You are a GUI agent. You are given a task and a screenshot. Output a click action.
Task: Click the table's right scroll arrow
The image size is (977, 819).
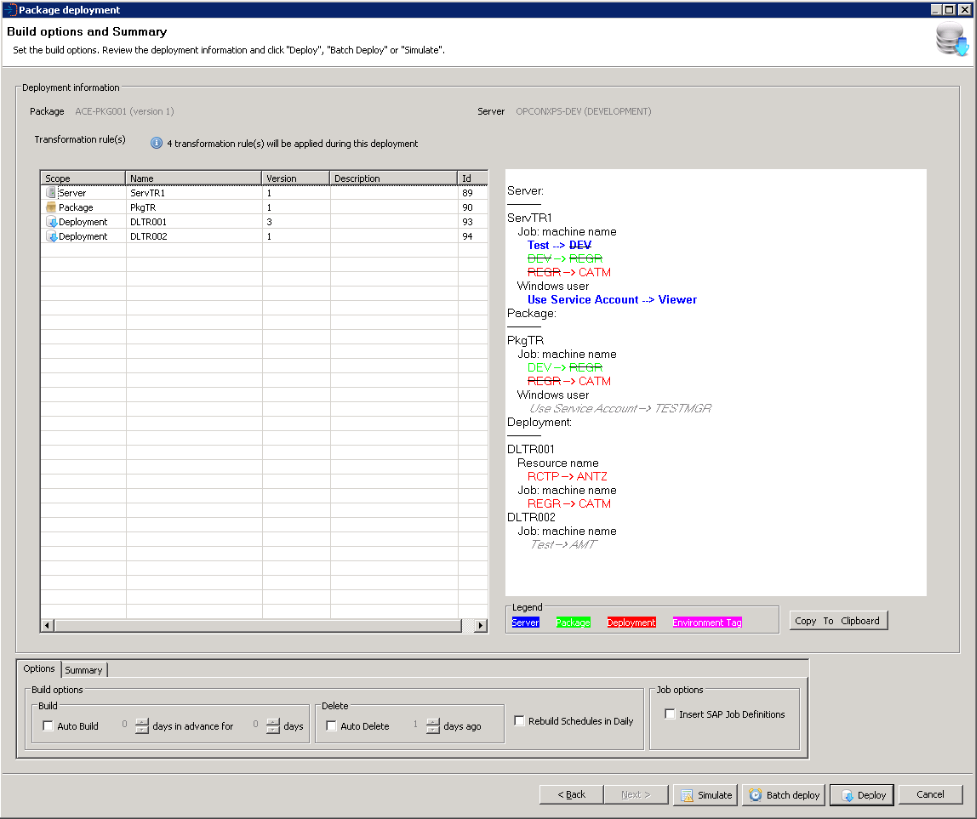[480, 625]
